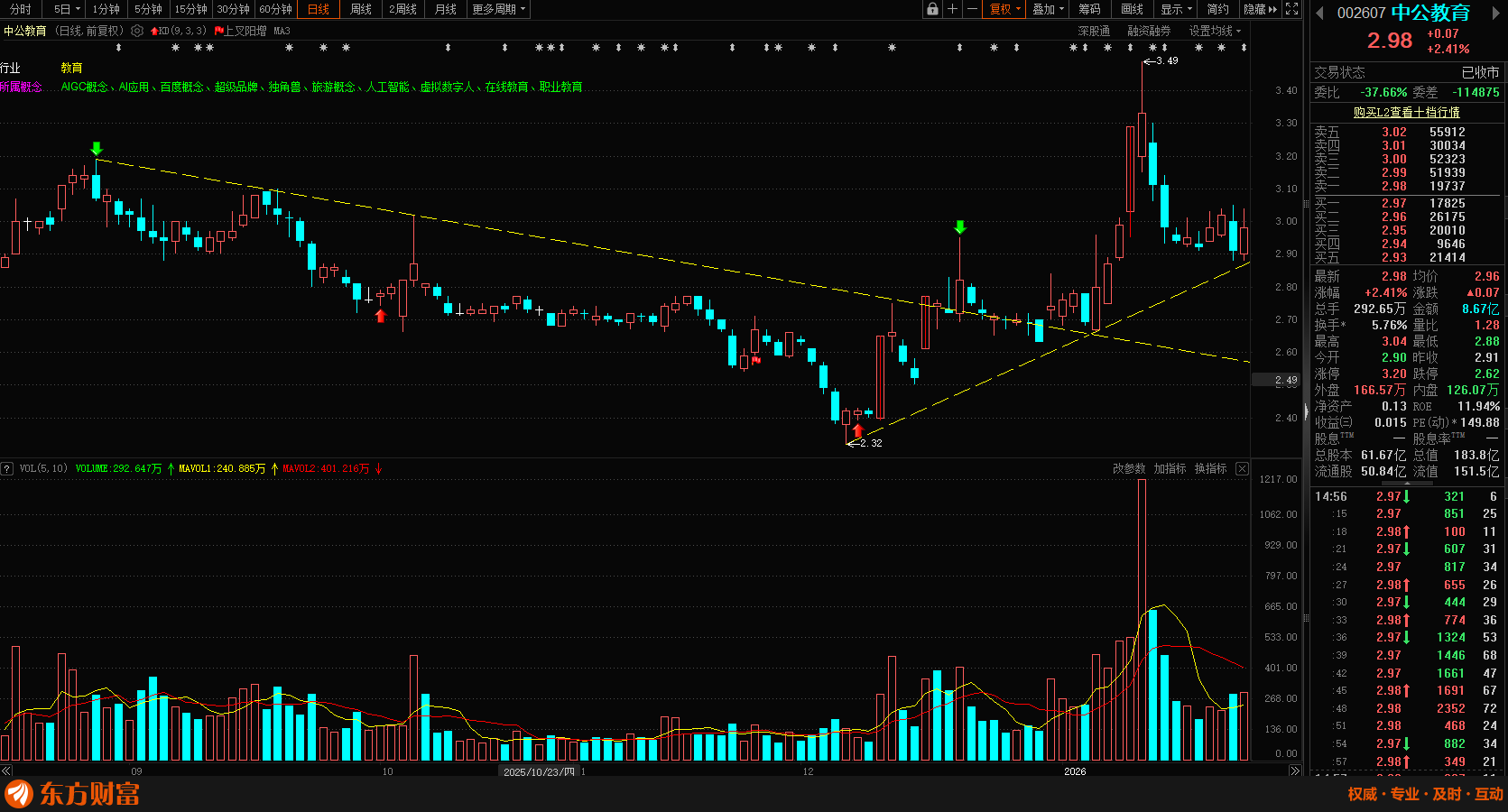Zoom in the chart with plus icon

(x=952, y=9)
